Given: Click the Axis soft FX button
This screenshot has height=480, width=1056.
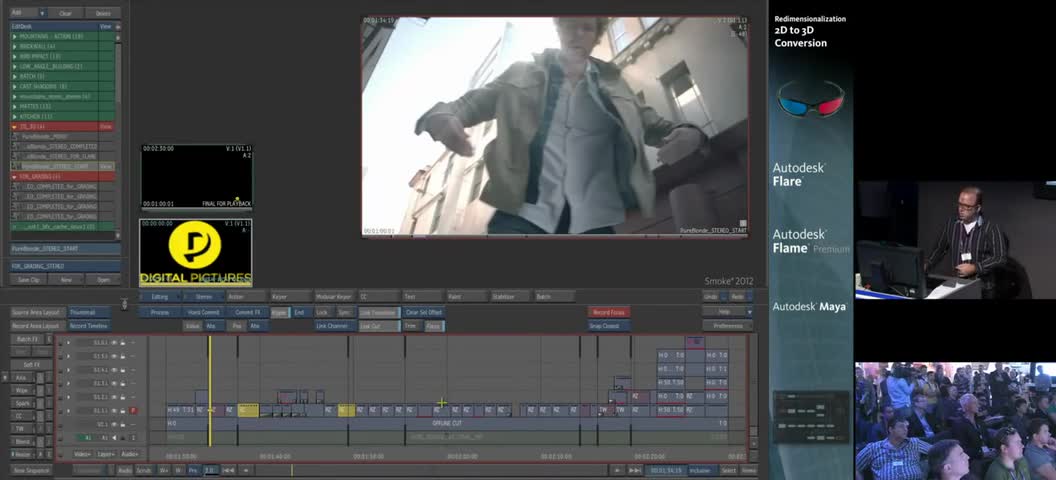Looking at the screenshot, I should 22,378.
